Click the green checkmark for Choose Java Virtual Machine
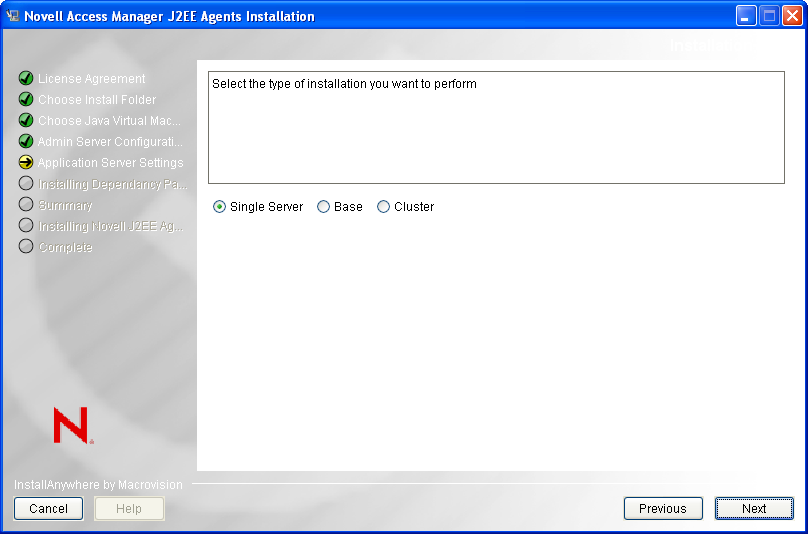Image resolution: width=808 pixels, height=534 pixels. [26, 121]
